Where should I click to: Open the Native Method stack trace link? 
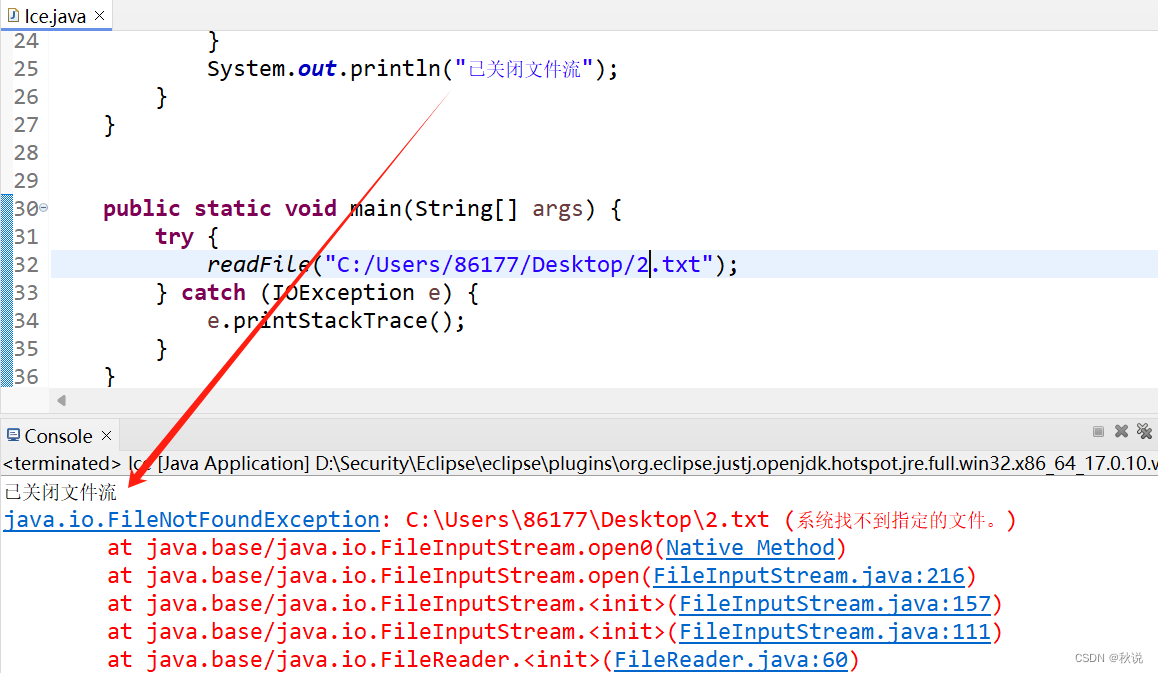[x=750, y=547]
